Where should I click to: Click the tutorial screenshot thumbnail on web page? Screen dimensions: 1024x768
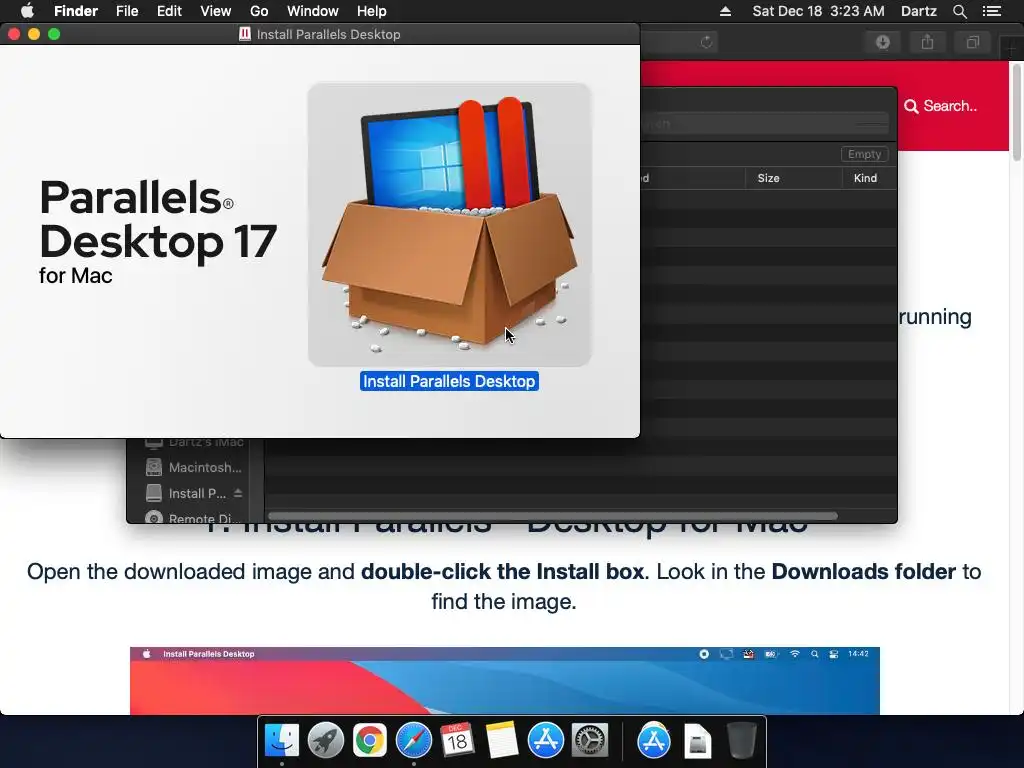click(505, 680)
